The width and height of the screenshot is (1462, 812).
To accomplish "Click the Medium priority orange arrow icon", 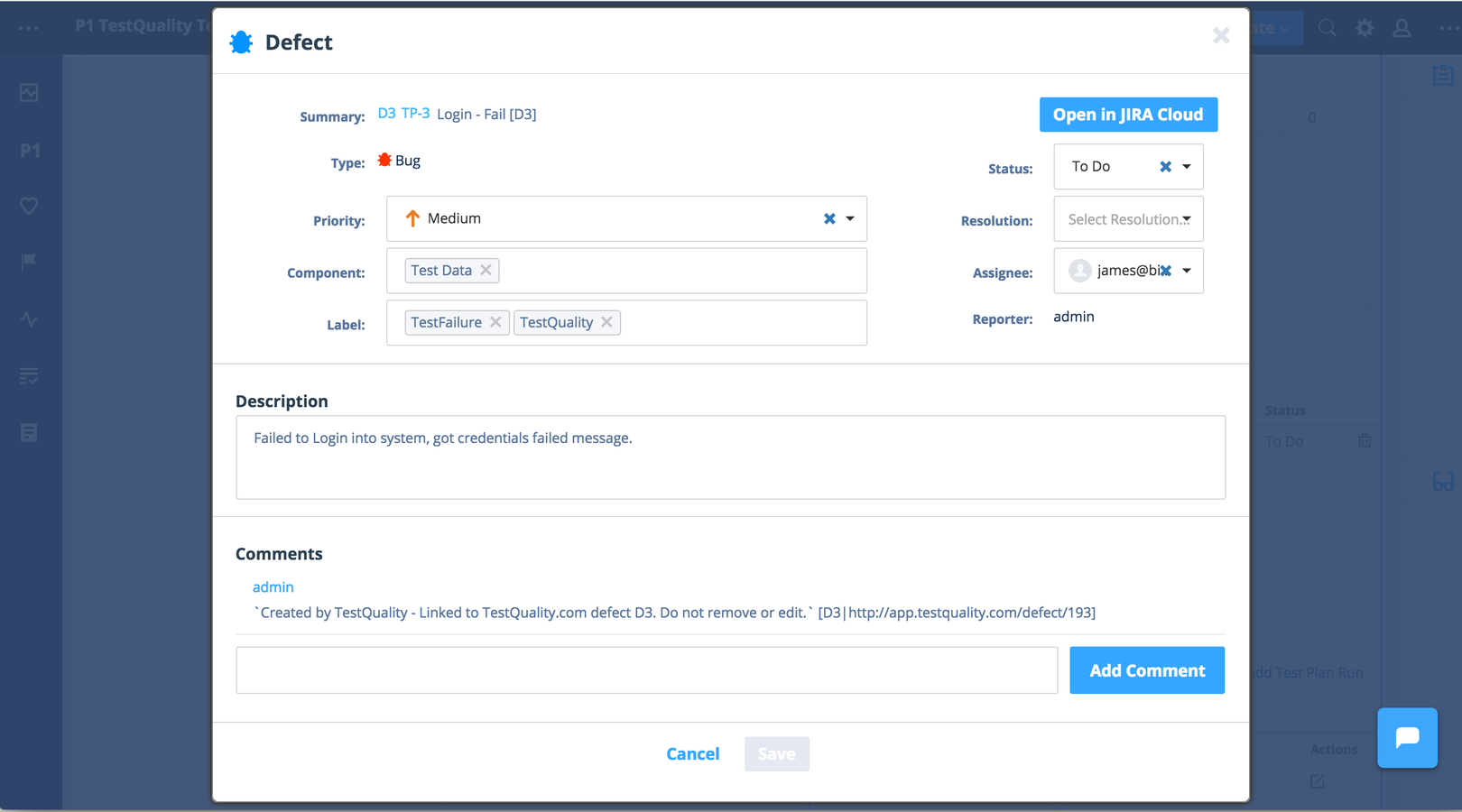I will (412, 218).
